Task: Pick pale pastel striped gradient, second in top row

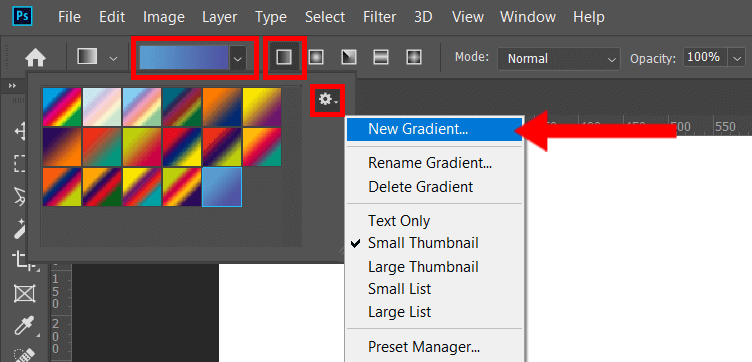Action: (102, 107)
